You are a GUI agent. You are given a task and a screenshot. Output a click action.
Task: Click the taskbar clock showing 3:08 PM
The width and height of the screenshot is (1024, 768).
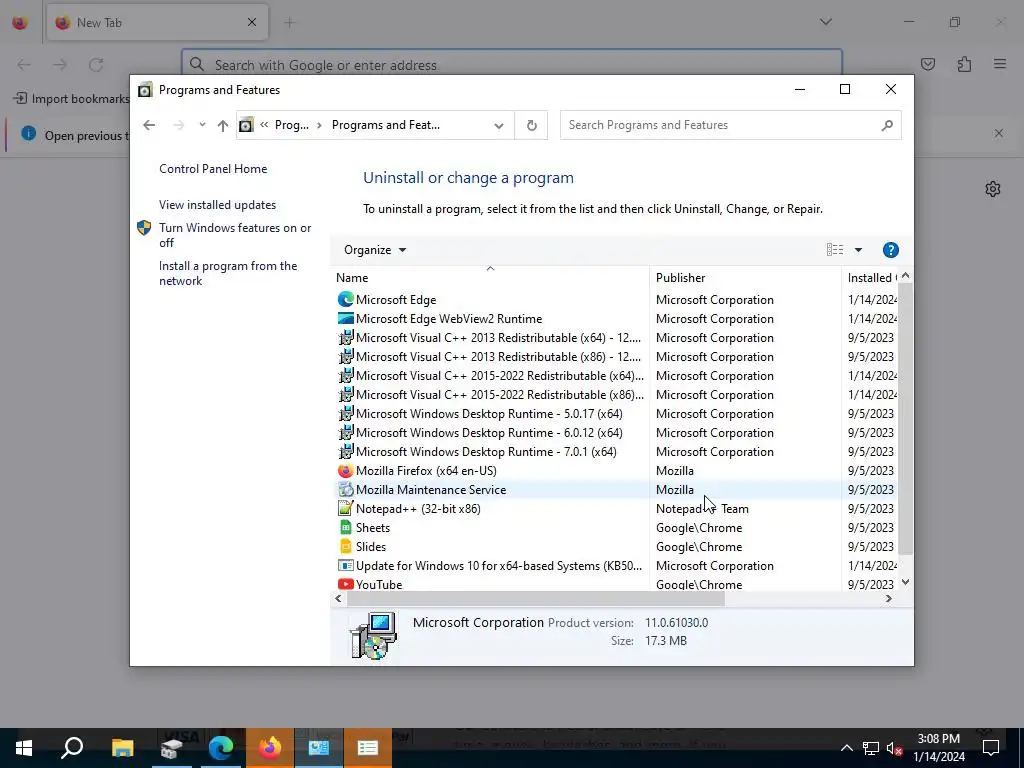click(938, 748)
